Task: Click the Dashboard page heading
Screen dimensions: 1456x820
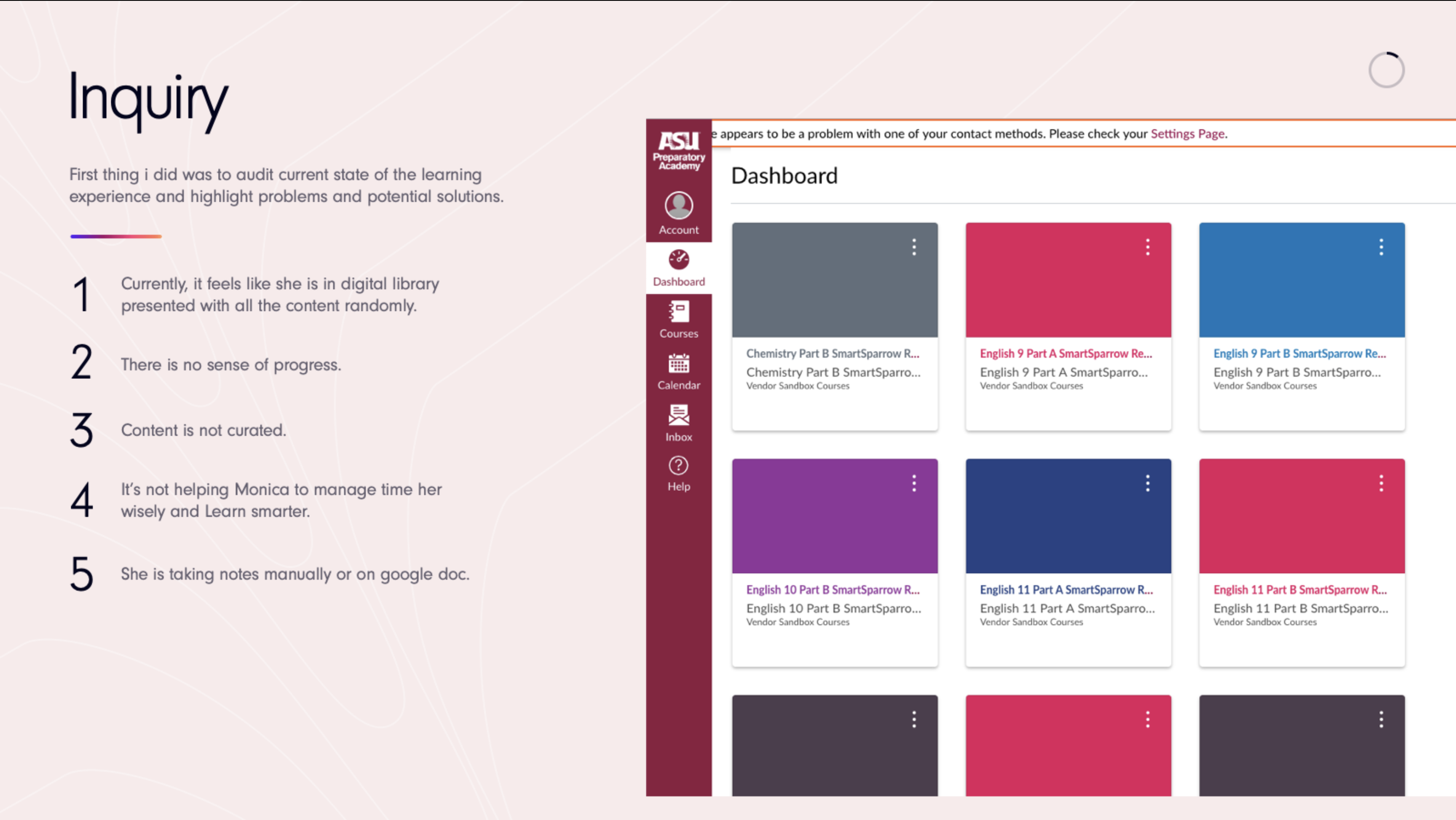Action: [x=784, y=176]
